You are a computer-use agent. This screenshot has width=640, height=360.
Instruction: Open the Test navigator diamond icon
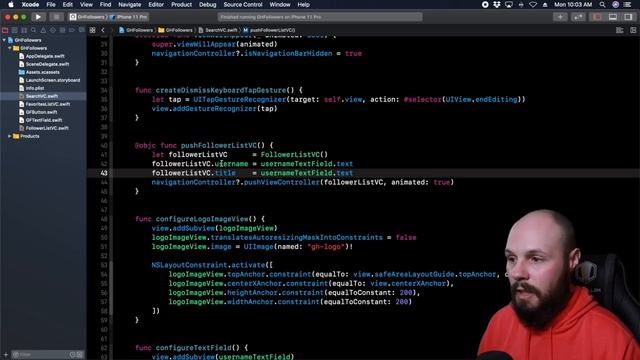coord(53,30)
